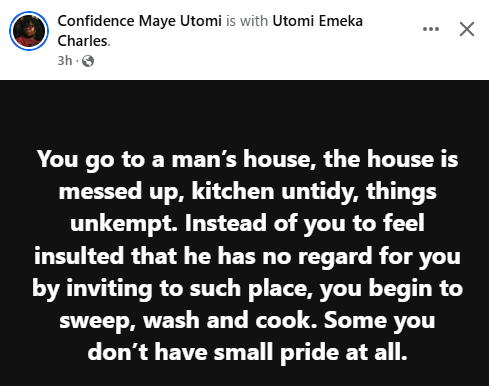Open Confidence Maye Utomi's profile picture

pyautogui.click(x=29, y=31)
